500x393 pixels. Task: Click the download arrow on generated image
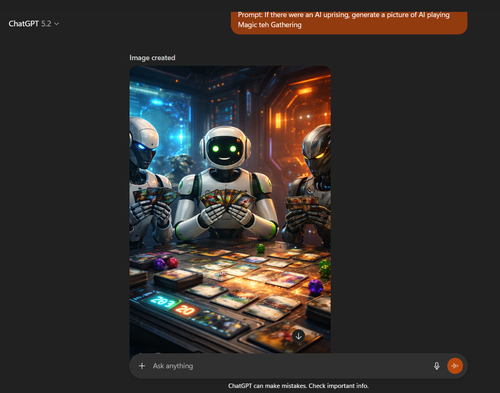pos(299,336)
